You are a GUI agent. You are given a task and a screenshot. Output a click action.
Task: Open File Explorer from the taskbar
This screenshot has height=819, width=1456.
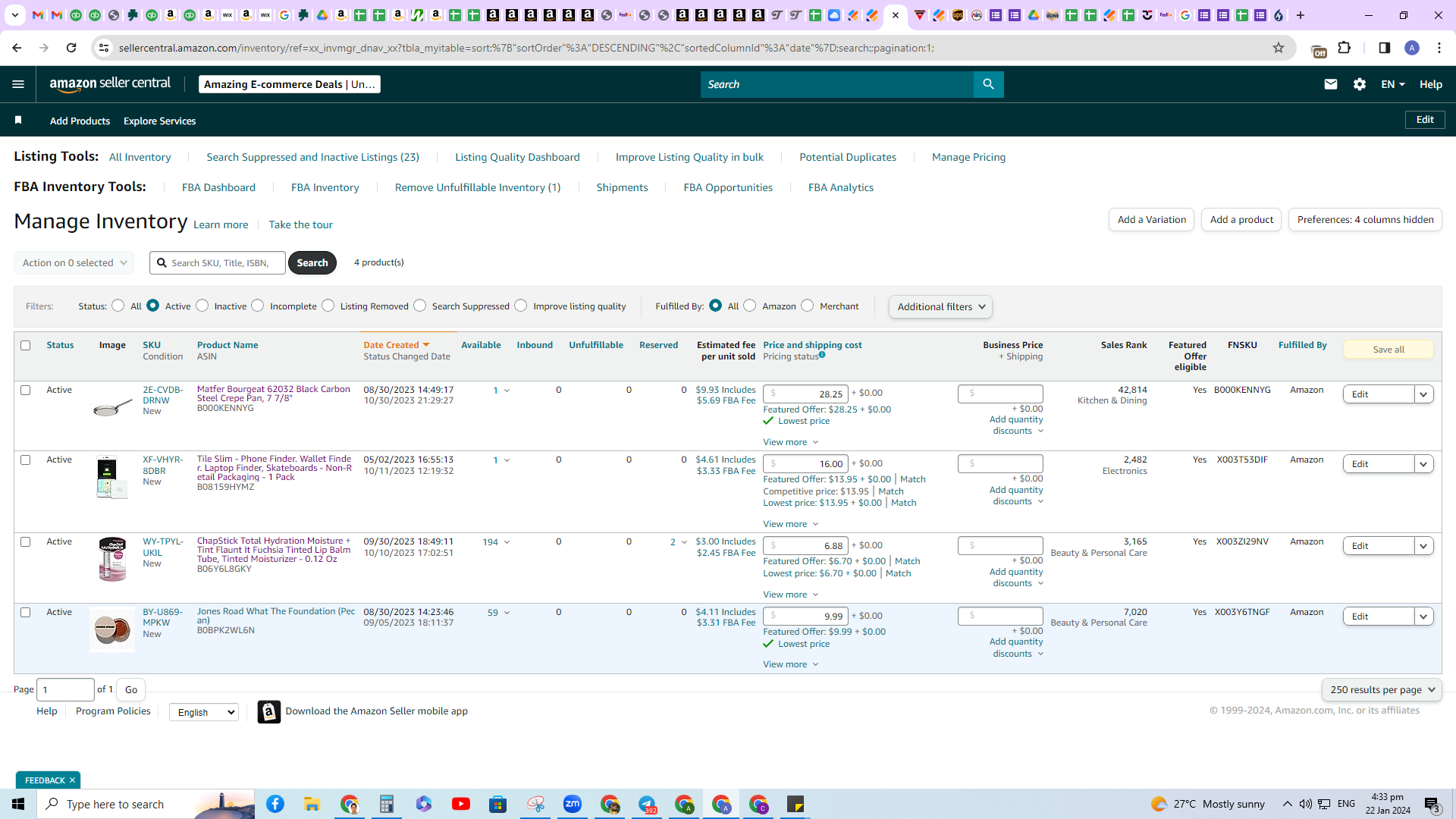click(x=312, y=804)
